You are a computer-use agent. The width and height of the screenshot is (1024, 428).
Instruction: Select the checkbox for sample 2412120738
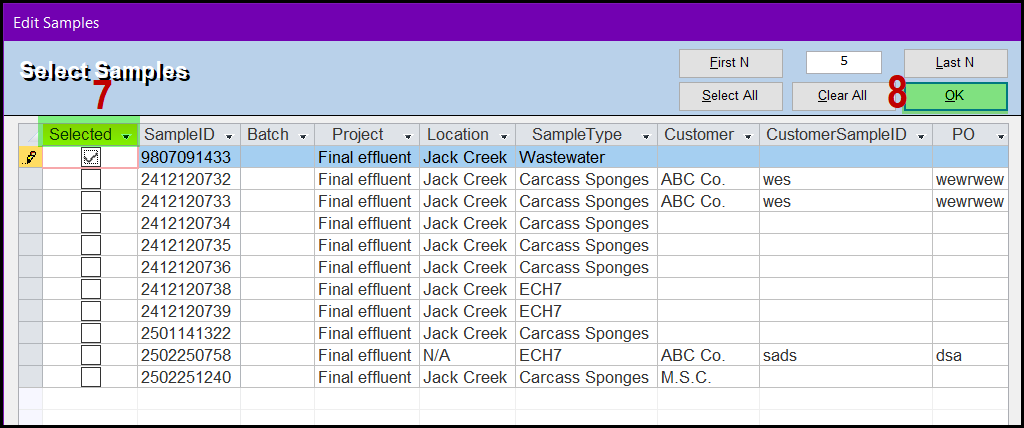pos(91,289)
